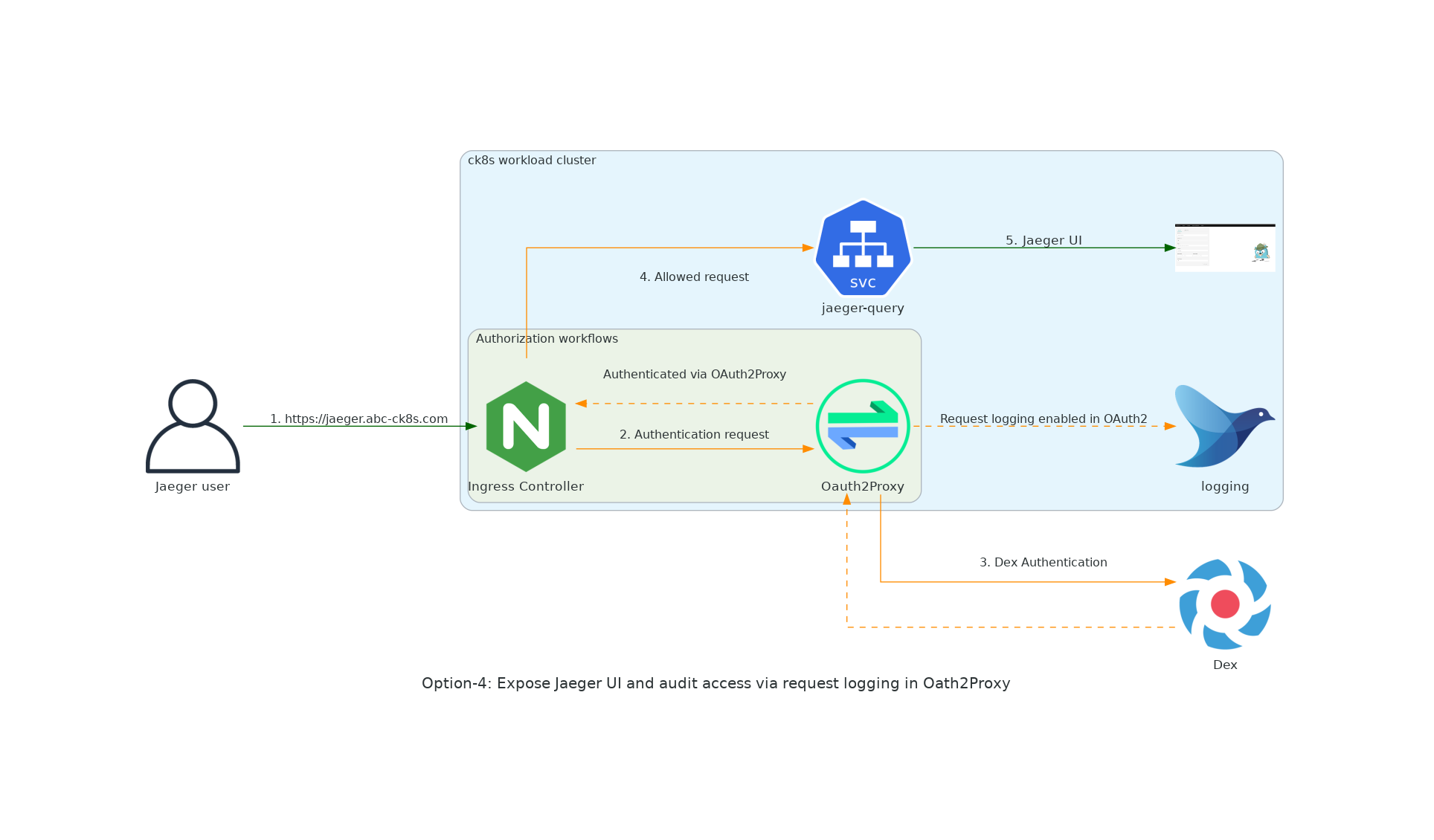The image size is (1434, 840).
Task: Select the '5. Jaeger UI' label
Action: pyautogui.click(x=1044, y=240)
